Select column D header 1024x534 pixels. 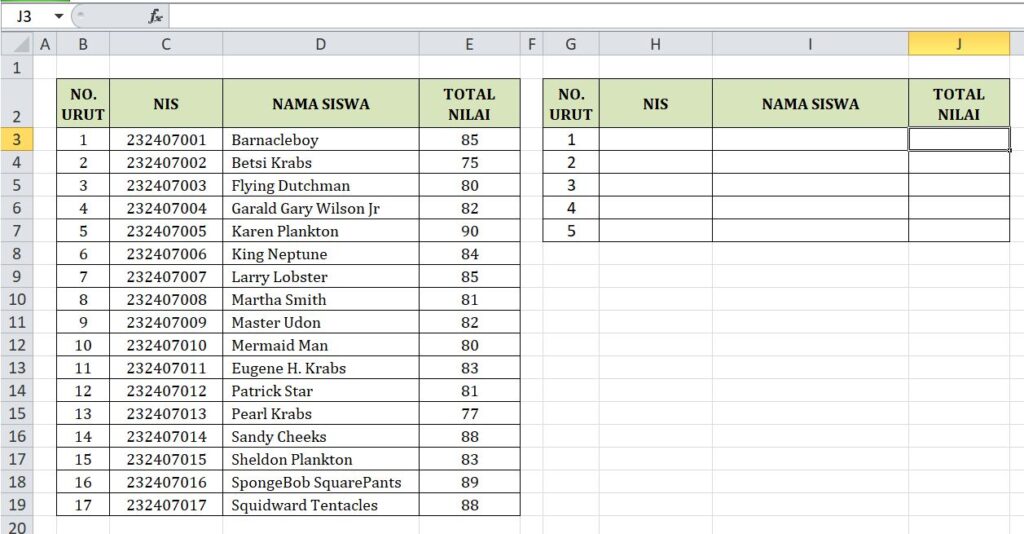coord(321,44)
